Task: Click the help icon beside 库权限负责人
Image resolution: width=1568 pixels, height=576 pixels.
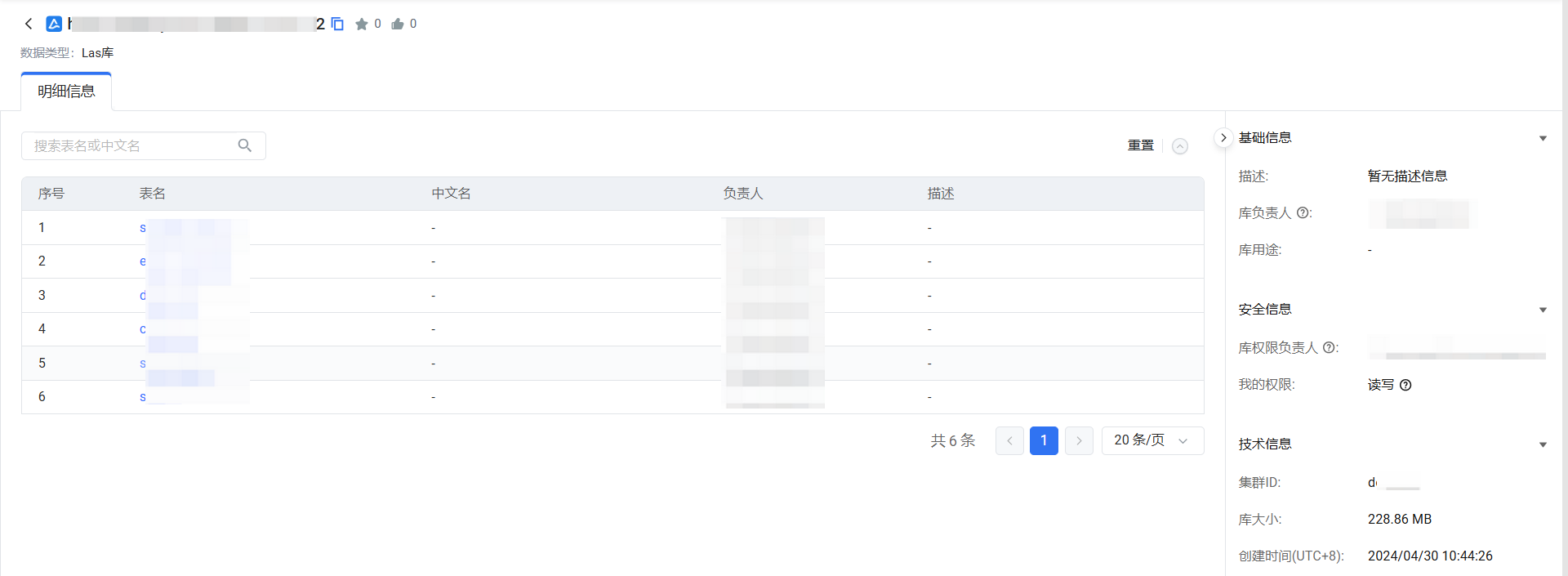Action: click(1330, 348)
